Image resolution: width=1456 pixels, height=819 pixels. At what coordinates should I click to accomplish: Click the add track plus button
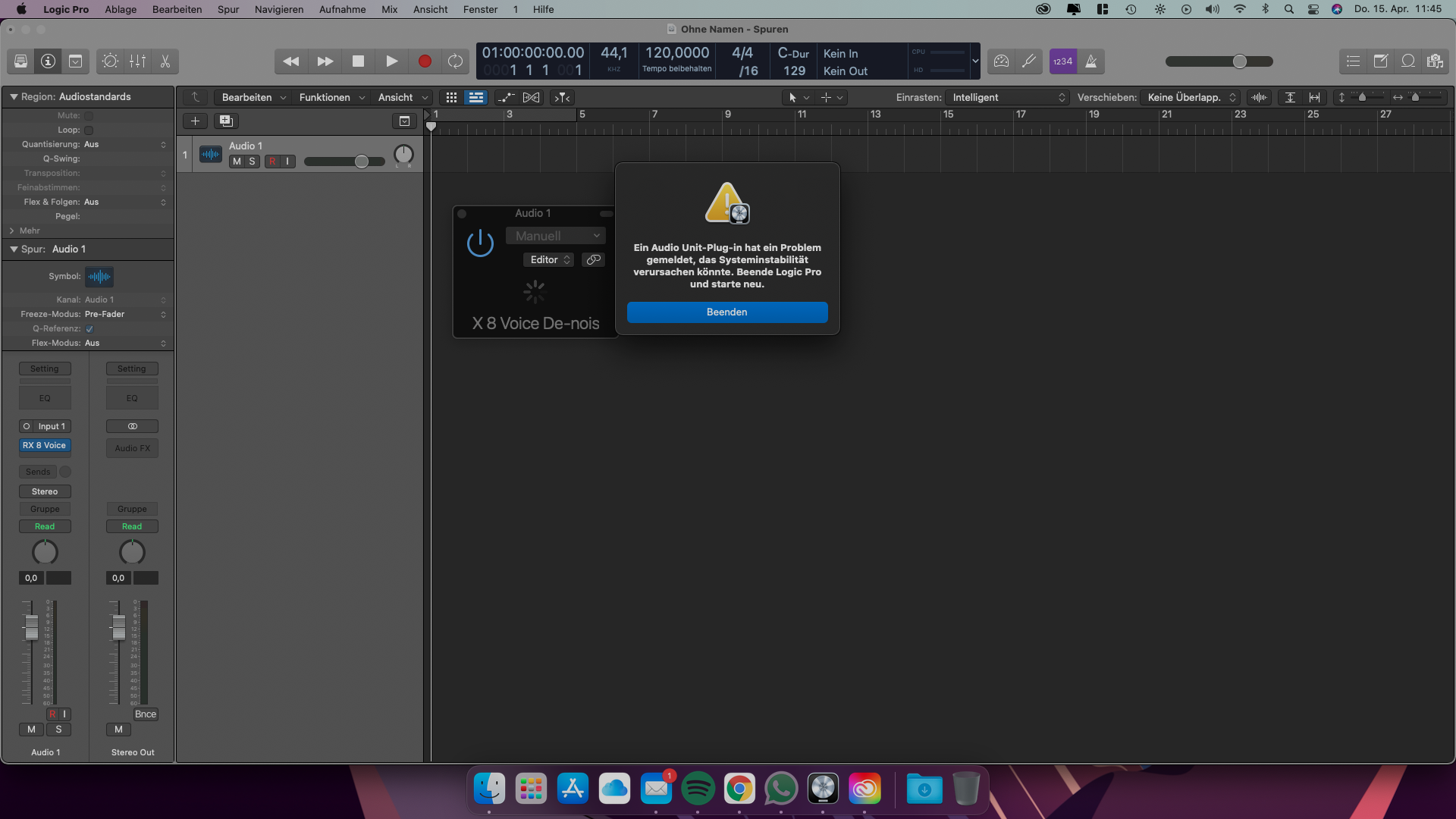pyautogui.click(x=195, y=121)
